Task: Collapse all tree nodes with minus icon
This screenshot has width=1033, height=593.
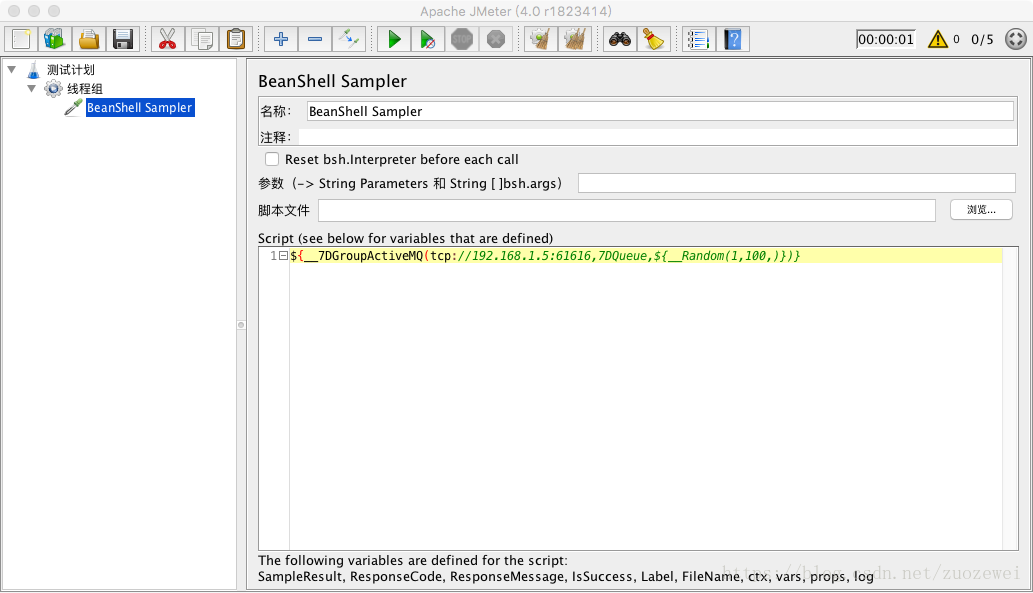Action: tap(315, 39)
